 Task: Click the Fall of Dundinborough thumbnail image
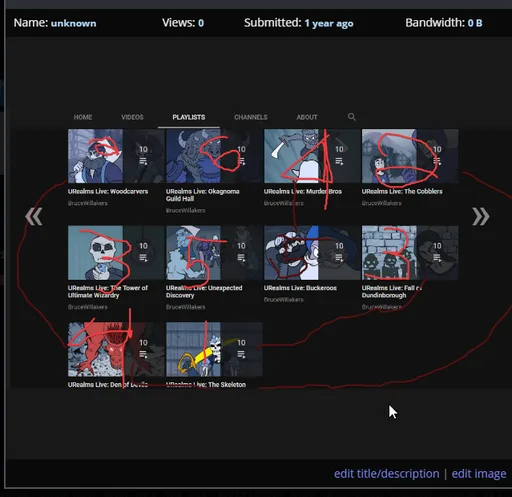[x=410, y=253]
